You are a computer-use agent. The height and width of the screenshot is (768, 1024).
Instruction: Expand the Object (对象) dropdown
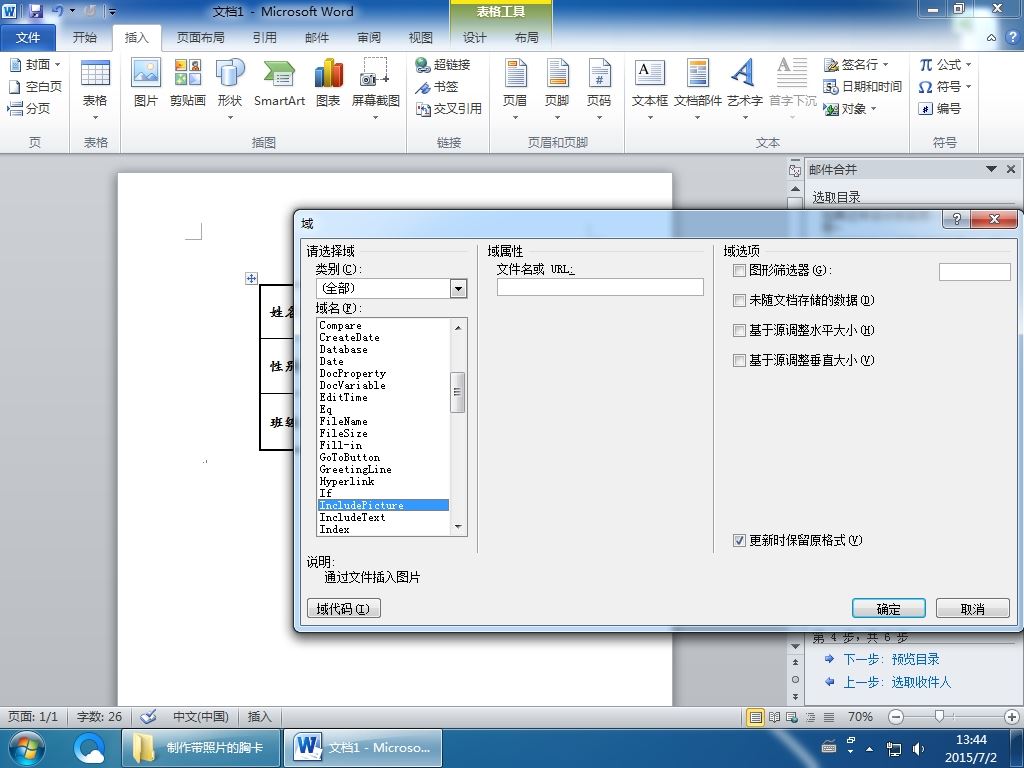coord(873,108)
